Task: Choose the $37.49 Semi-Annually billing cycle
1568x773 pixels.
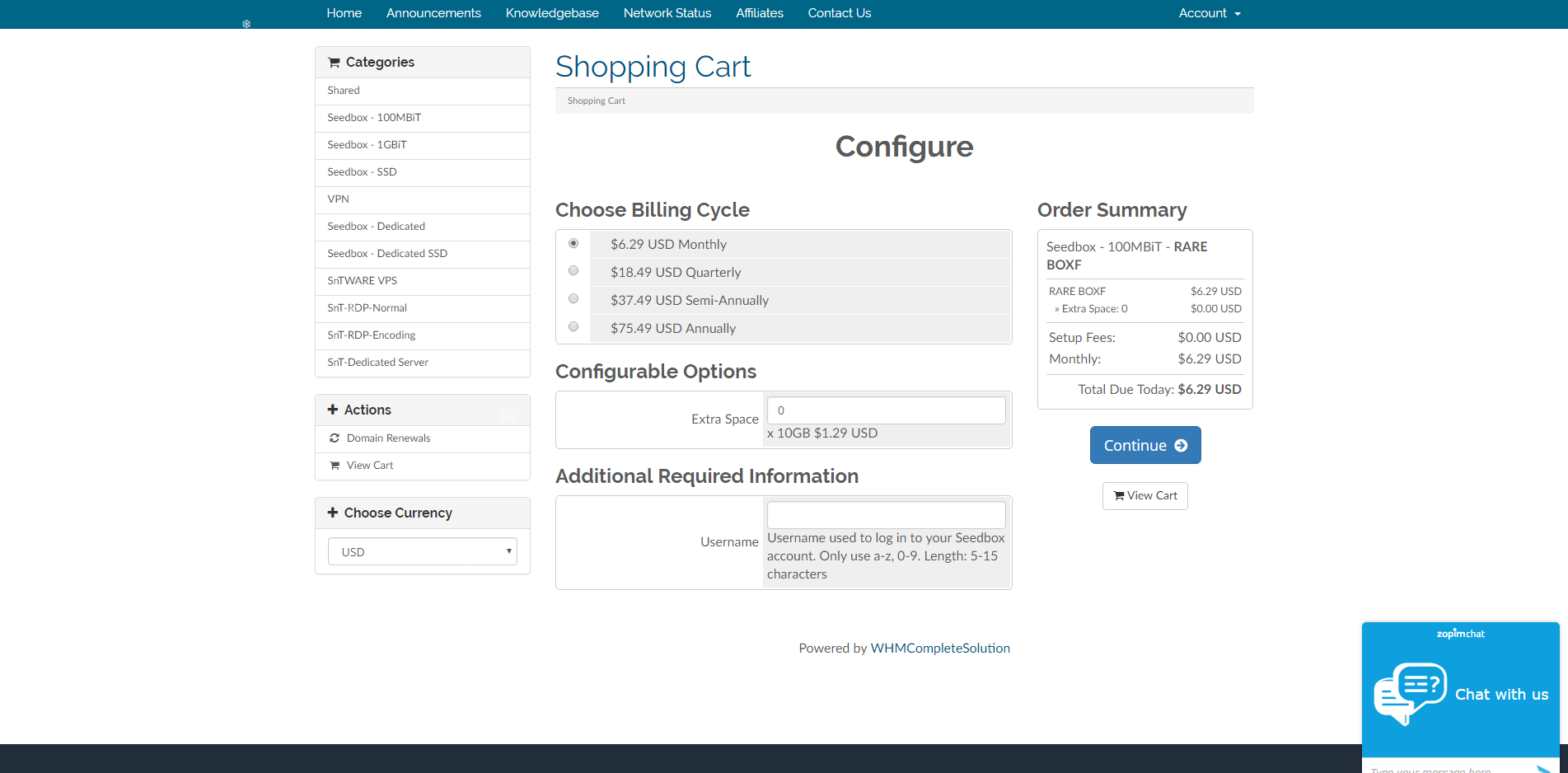Action: 573,298
